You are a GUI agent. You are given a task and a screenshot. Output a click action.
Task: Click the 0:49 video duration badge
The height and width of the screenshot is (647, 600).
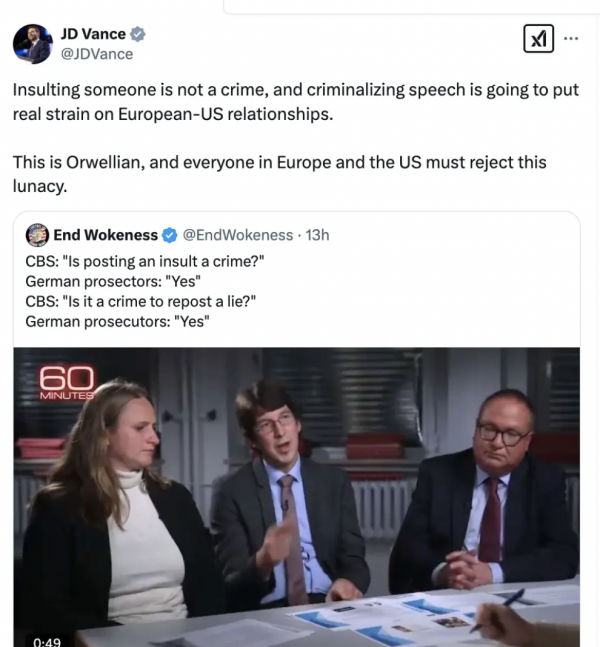tap(47, 642)
